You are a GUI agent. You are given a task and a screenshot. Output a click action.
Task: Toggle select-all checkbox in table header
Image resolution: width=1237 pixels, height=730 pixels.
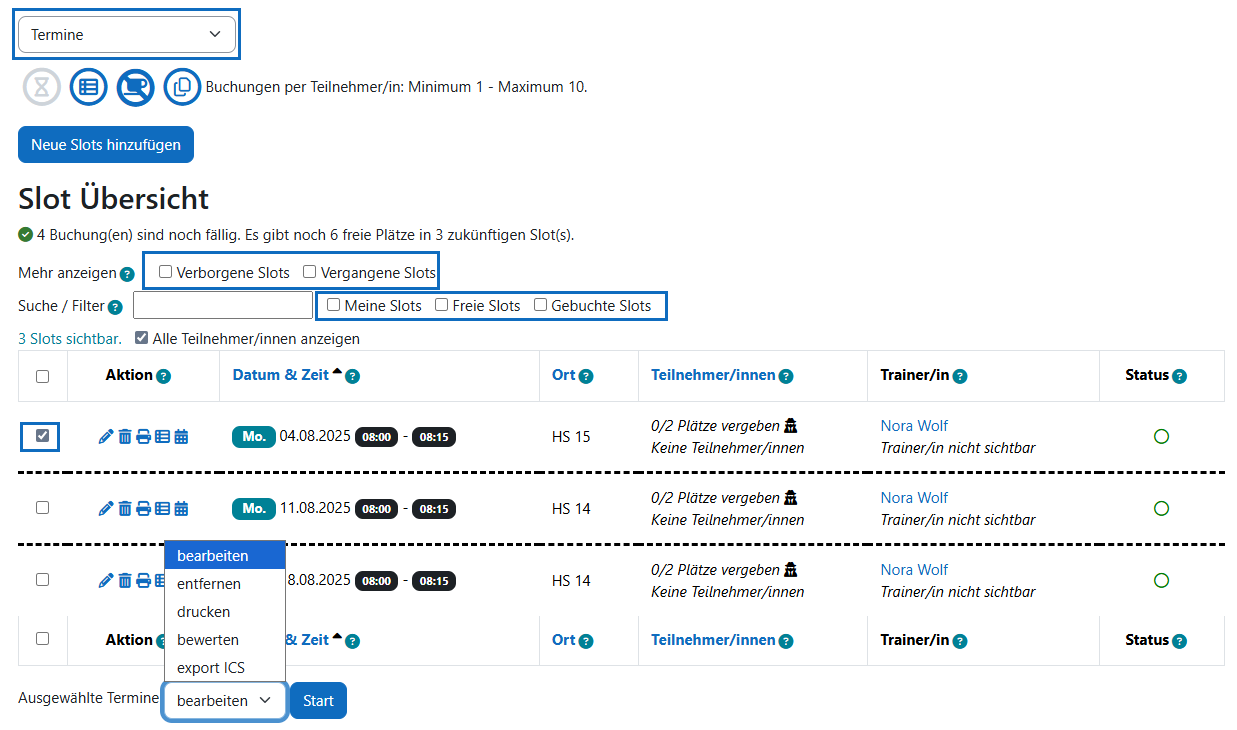pyautogui.click(x=42, y=377)
